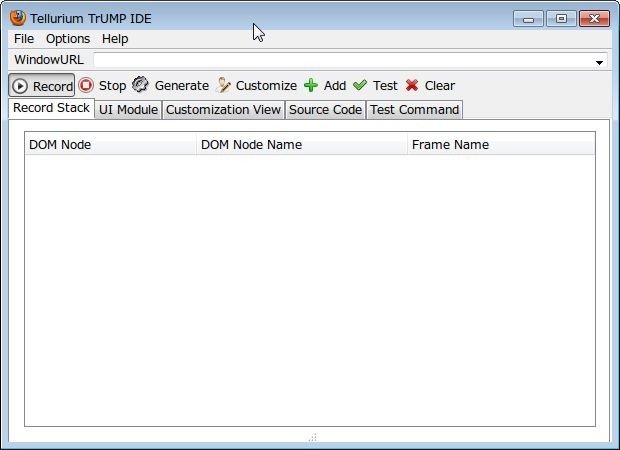Close the Tellurium TrUMP IDE window
This screenshot has width=620, height=450.
(x=594, y=19)
